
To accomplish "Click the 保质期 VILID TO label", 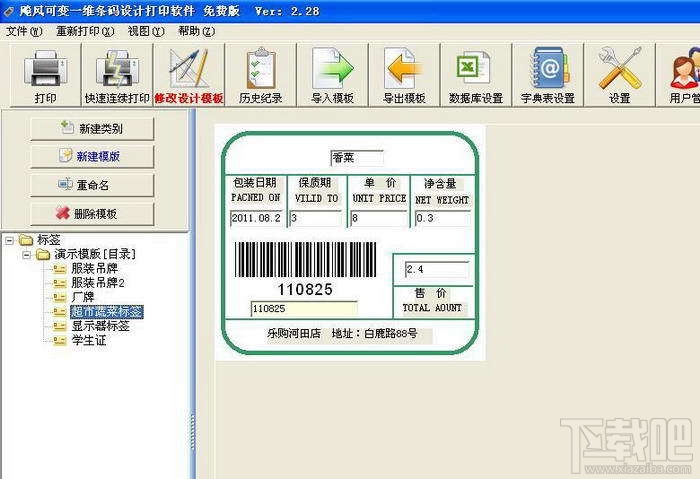I will [x=316, y=190].
